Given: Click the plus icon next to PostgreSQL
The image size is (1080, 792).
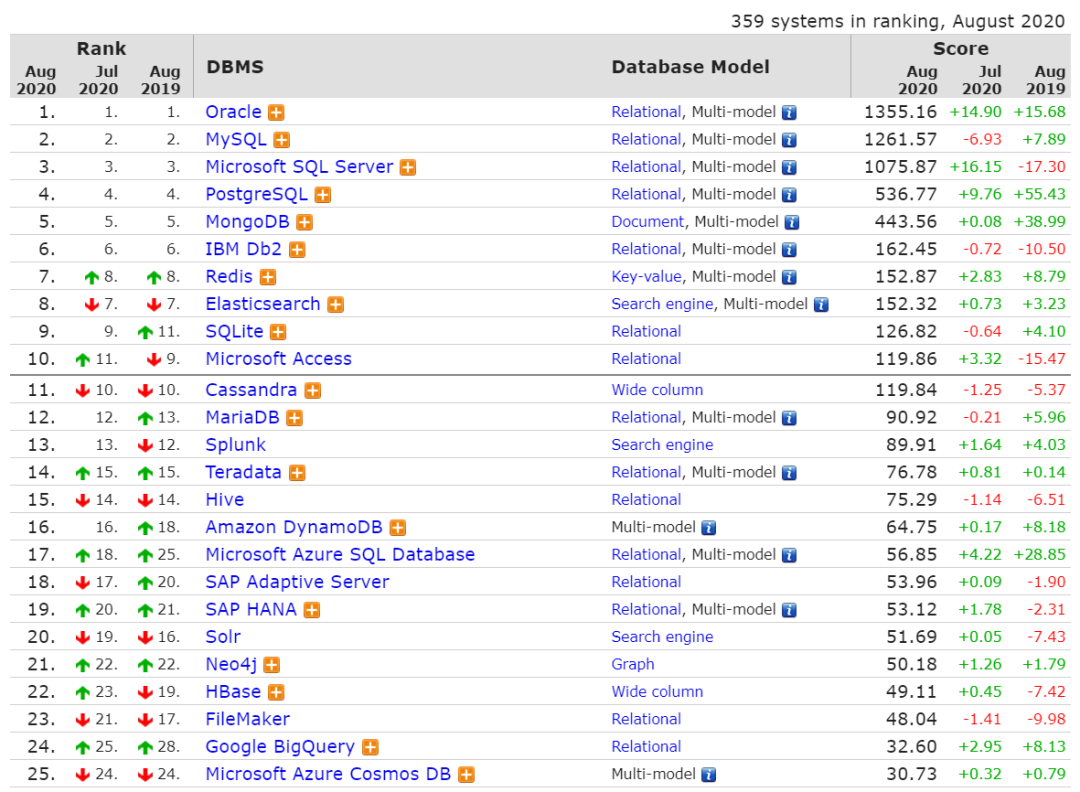Looking at the screenshot, I should (x=322, y=195).
